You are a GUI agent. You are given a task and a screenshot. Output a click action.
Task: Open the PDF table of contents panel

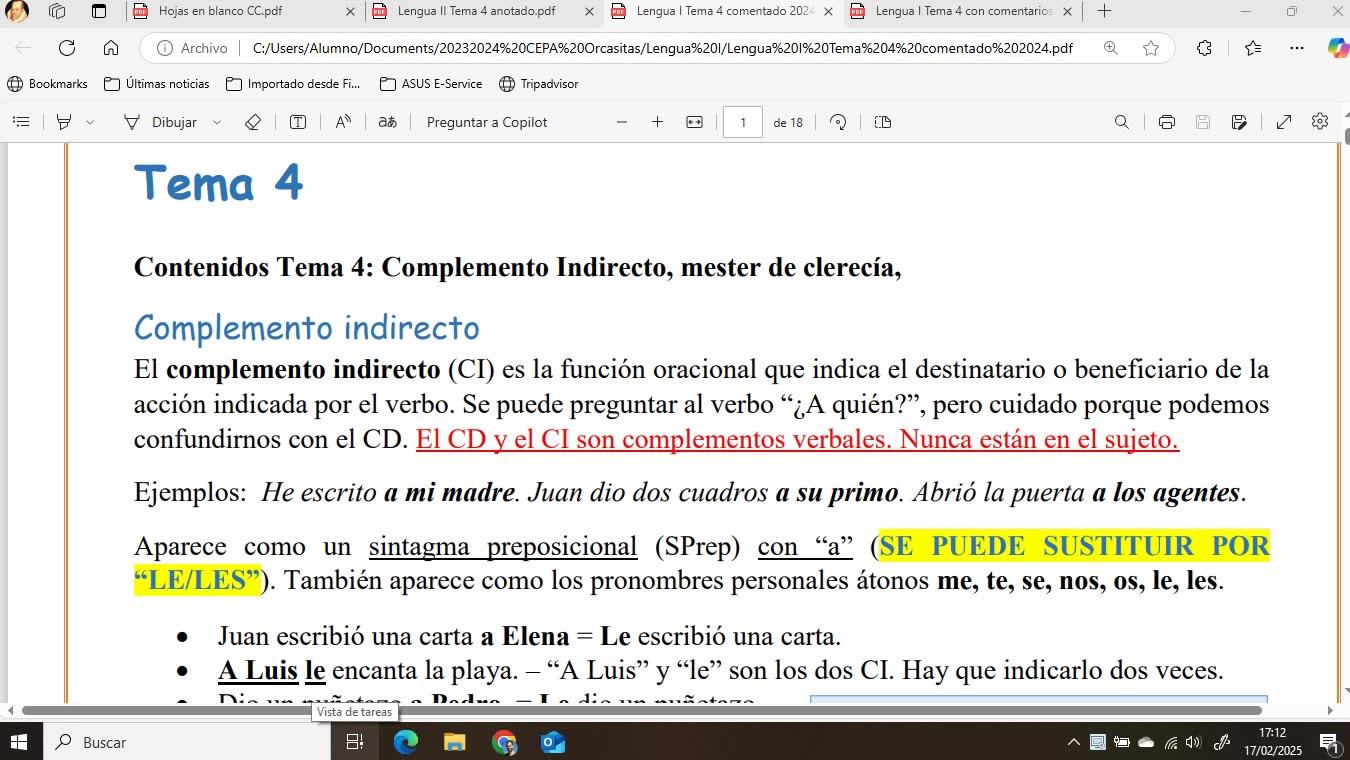point(21,122)
